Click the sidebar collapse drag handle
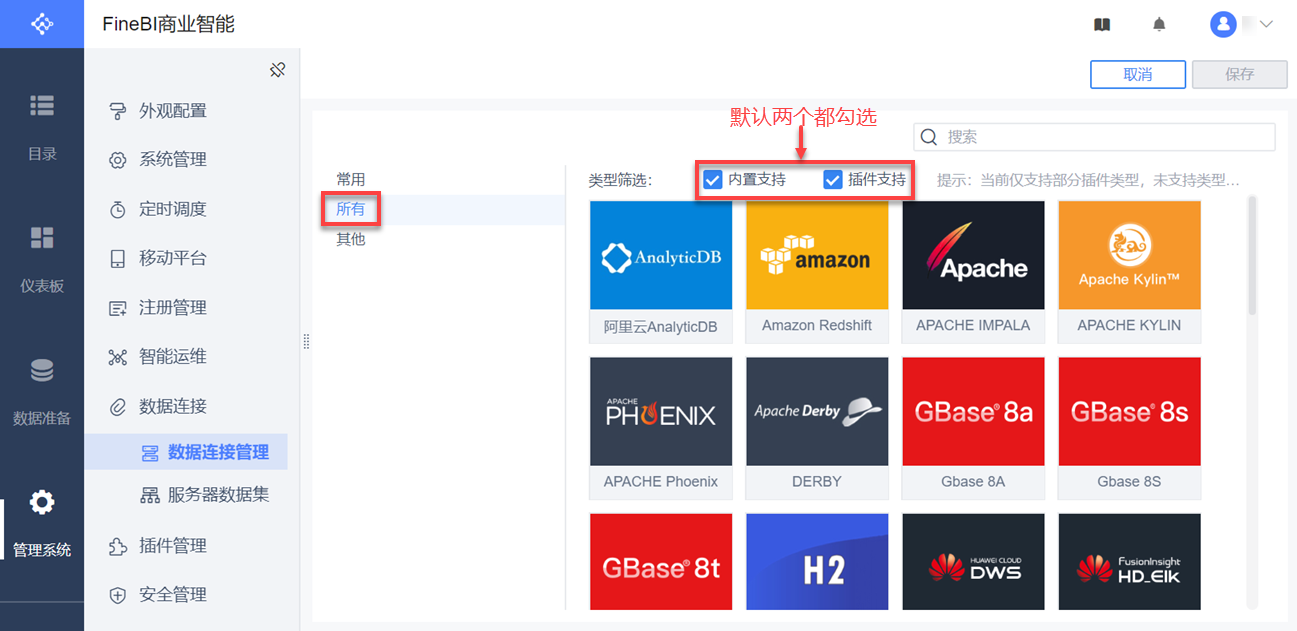This screenshot has width=1297, height=631. point(306,341)
